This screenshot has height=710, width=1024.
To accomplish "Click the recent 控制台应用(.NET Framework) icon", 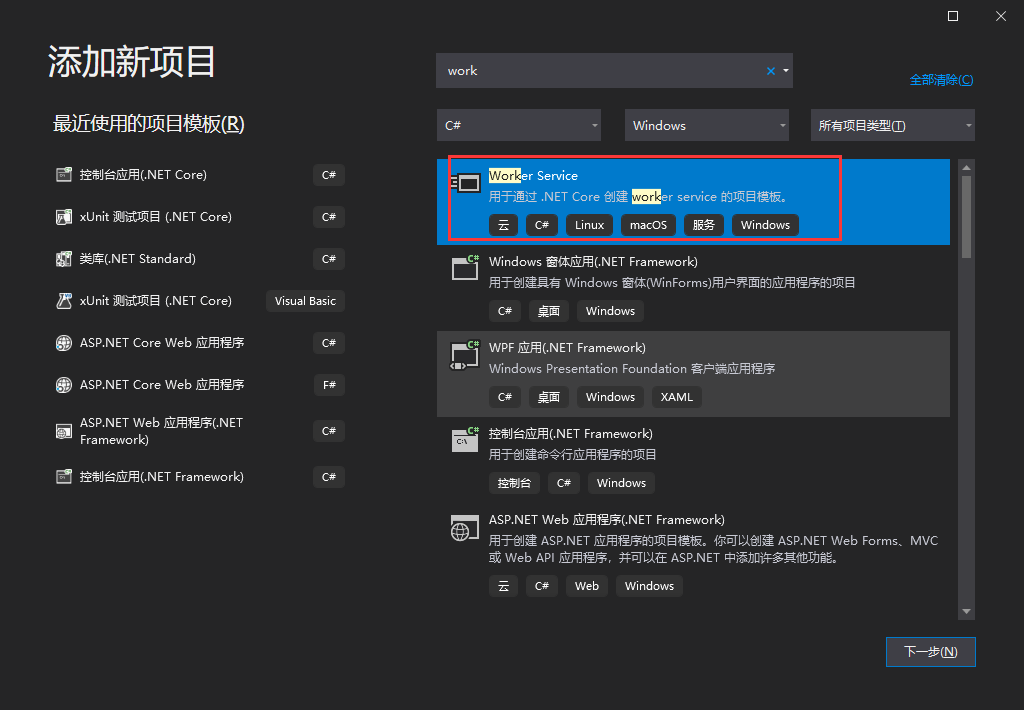I will 64,477.
